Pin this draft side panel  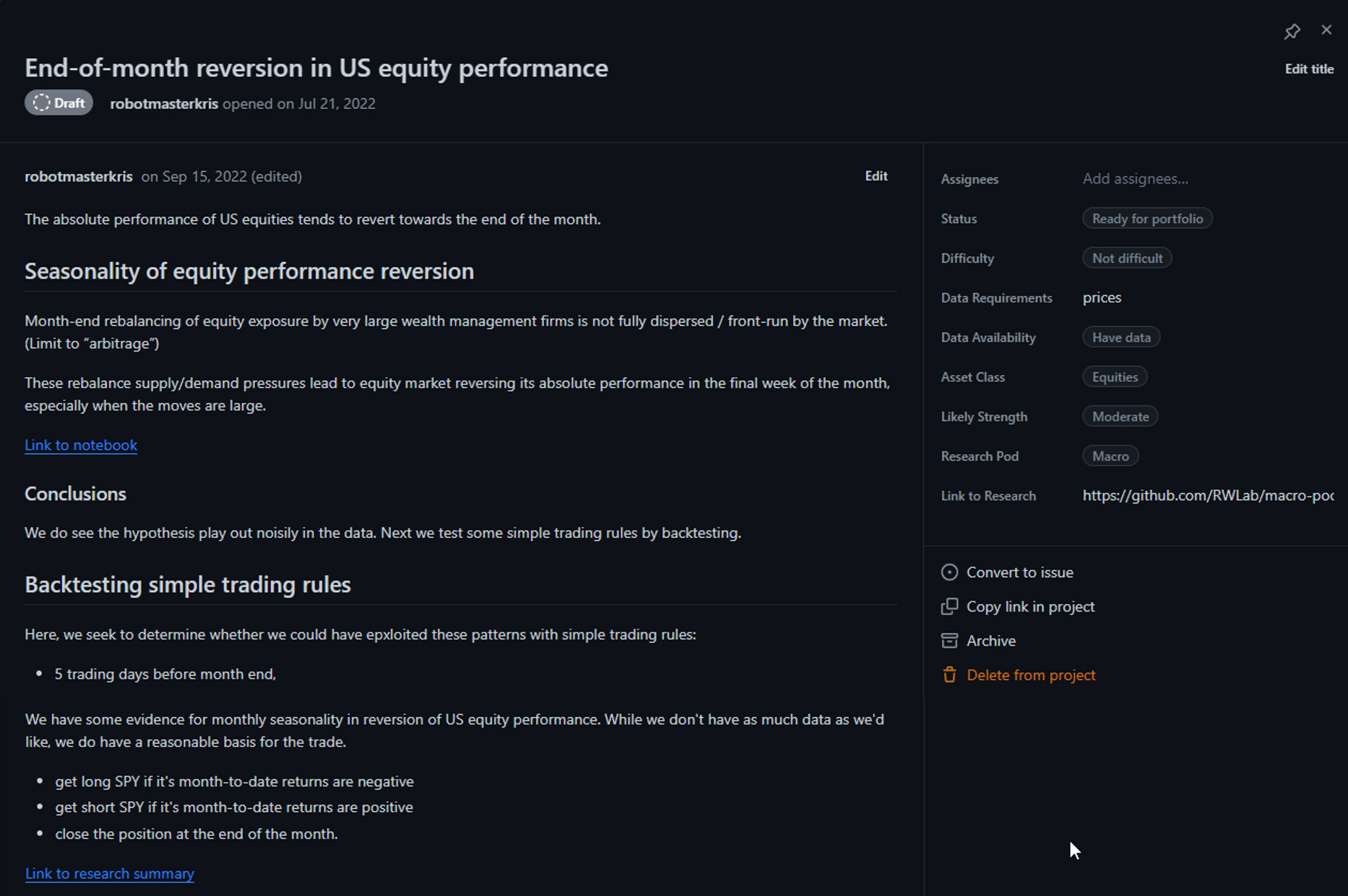click(1292, 31)
